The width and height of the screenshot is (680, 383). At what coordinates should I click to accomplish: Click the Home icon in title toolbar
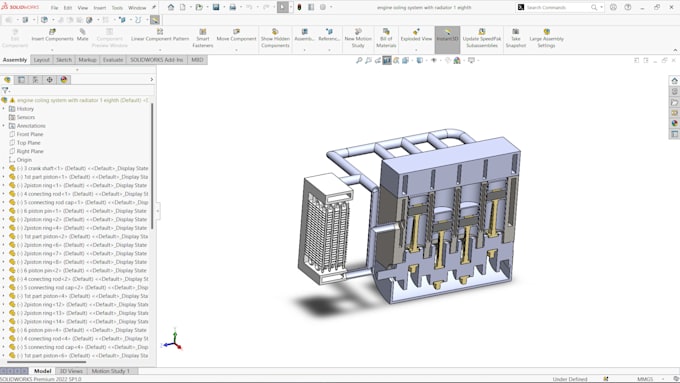point(171,7)
